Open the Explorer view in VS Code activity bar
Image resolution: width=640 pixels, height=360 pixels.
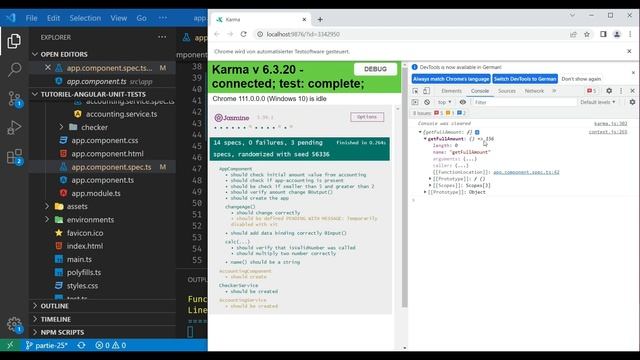click(x=14, y=41)
